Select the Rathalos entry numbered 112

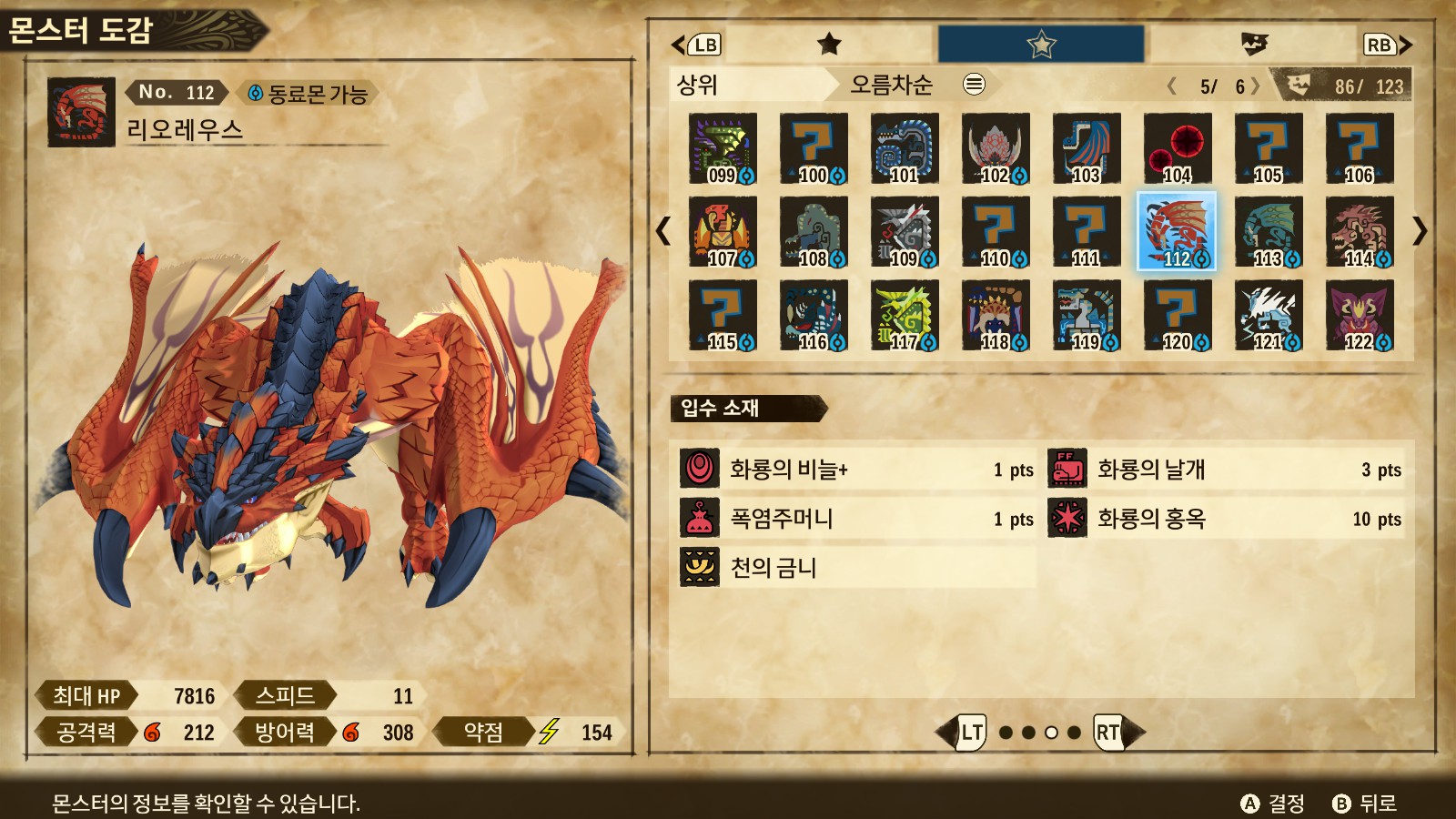click(x=1177, y=231)
